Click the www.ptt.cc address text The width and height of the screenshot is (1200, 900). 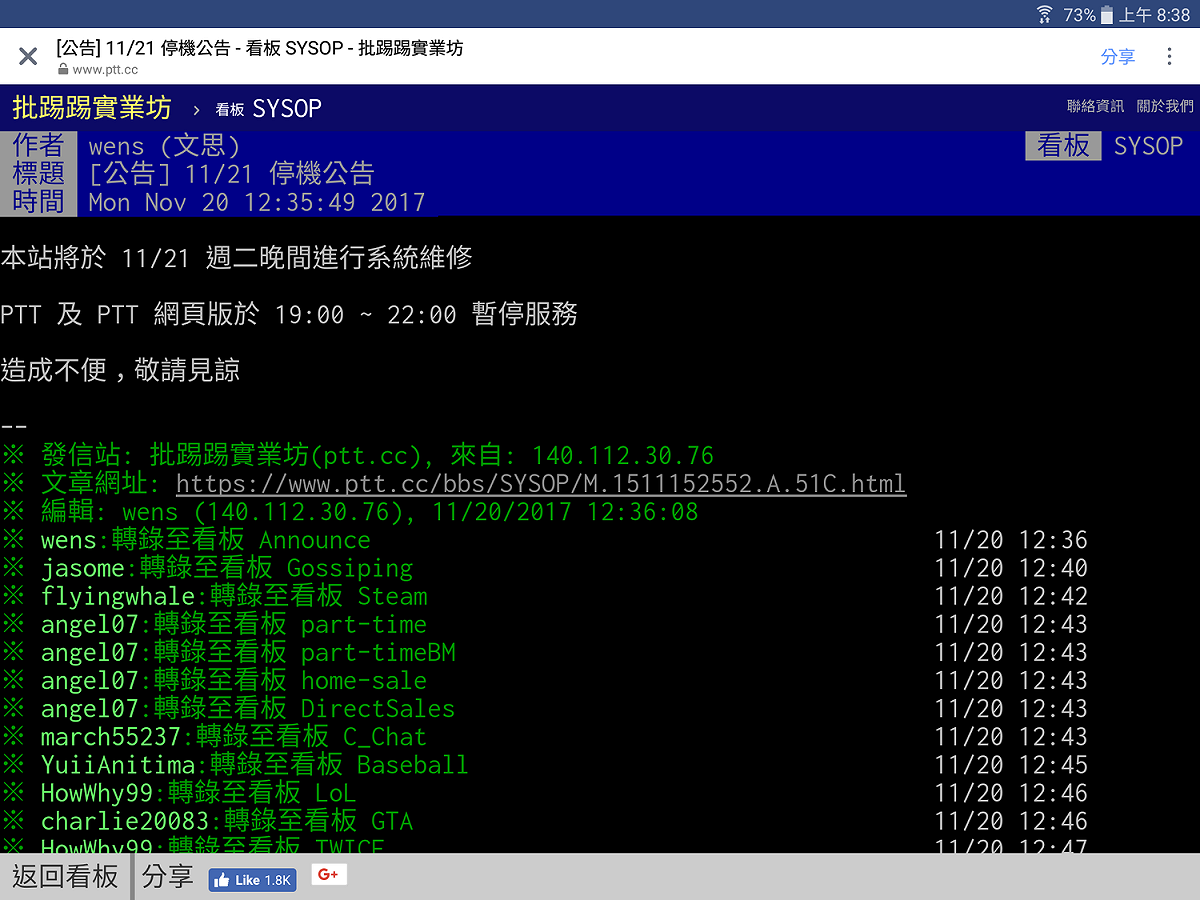(105, 70)
